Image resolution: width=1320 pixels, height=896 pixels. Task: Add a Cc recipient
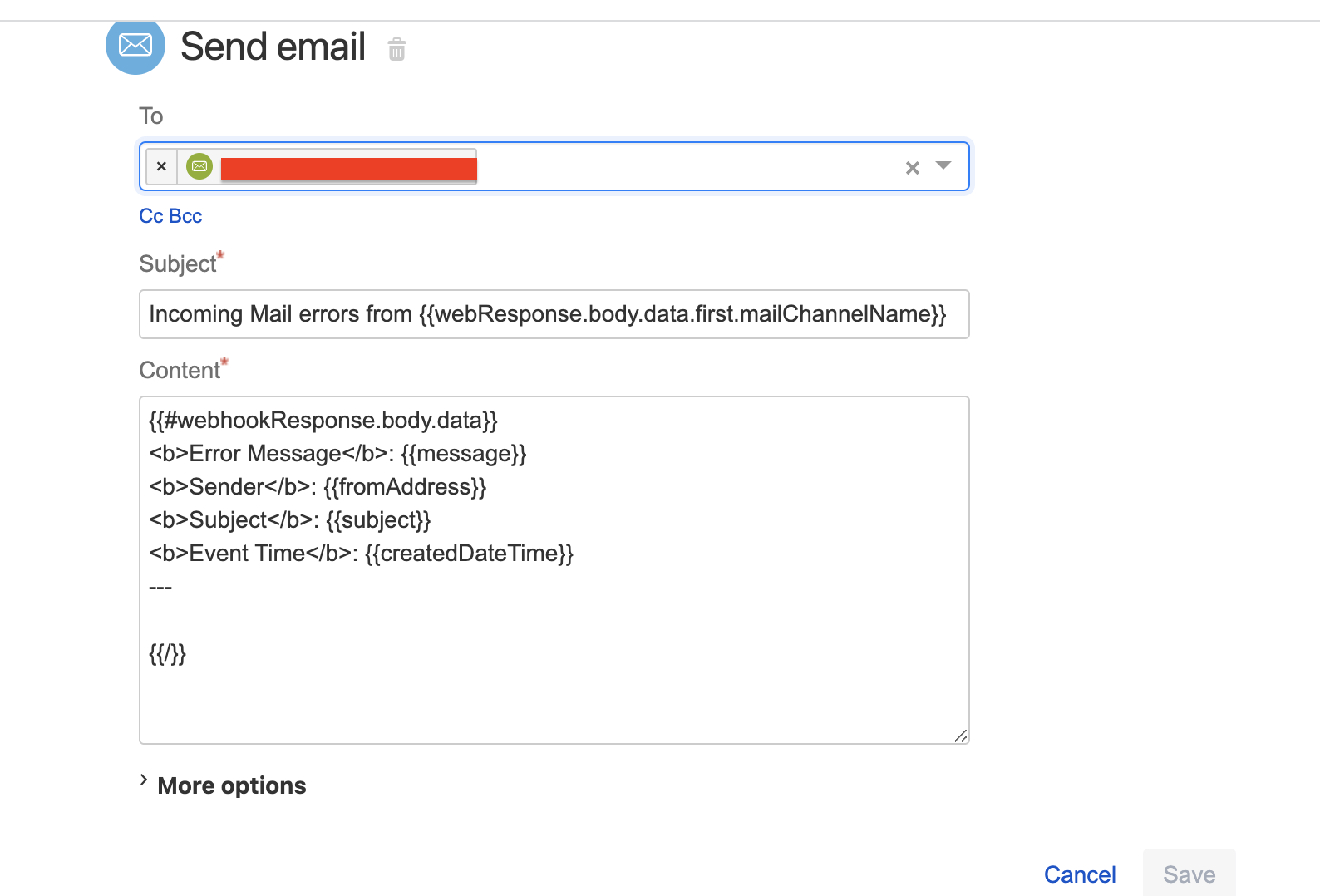(x=151, y=216)
